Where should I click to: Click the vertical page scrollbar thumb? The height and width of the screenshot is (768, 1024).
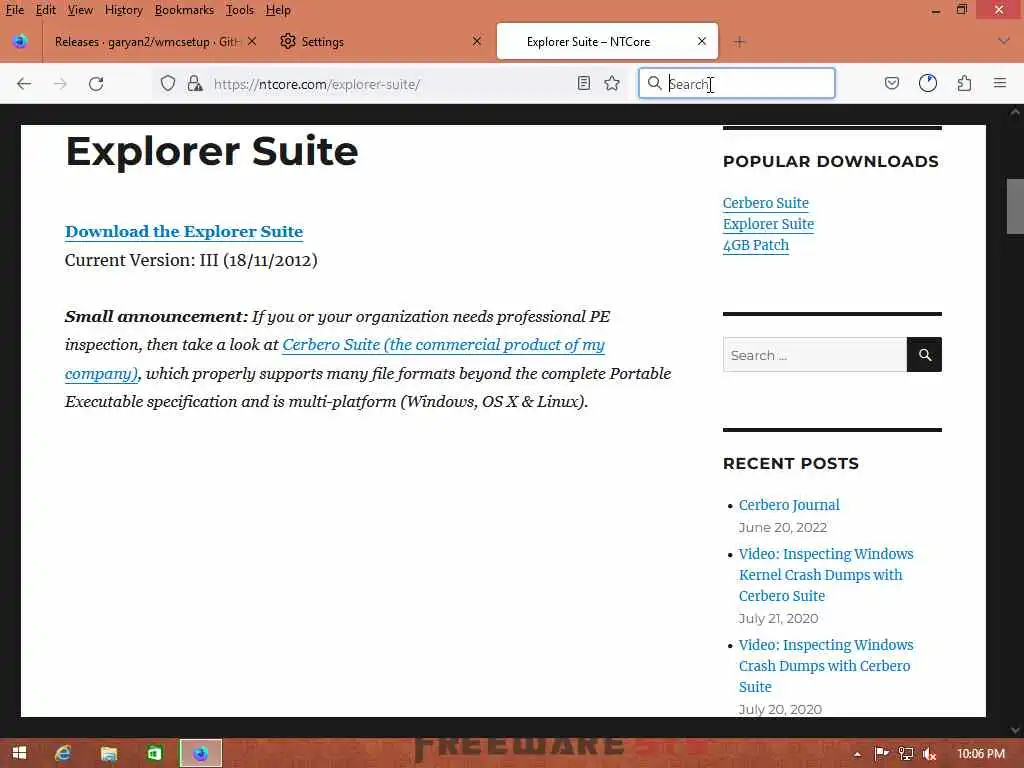pyautogui.click(x=1015, y=206)
